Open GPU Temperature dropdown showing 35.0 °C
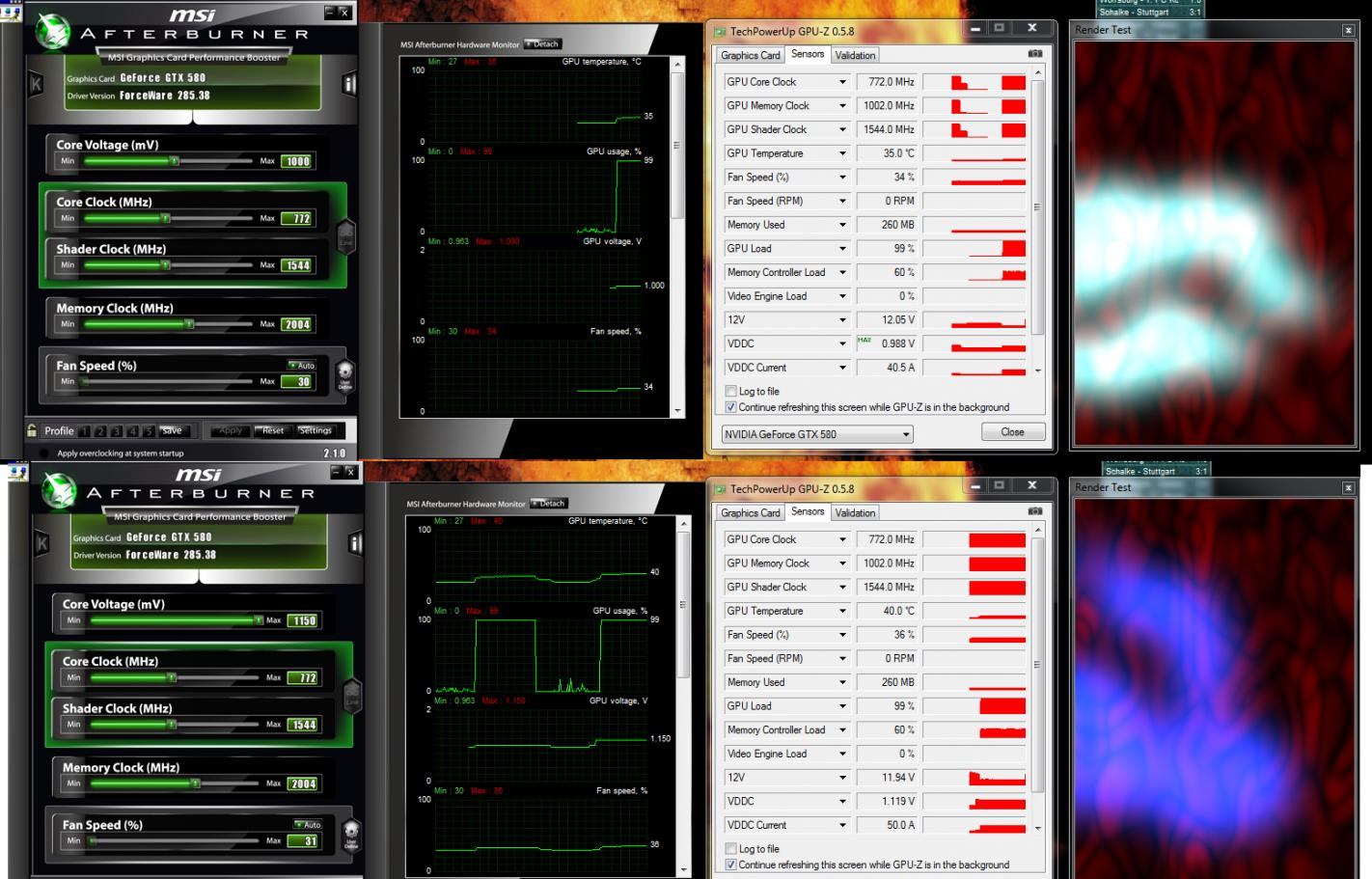1372x879 pixels. tap(842, 153)
